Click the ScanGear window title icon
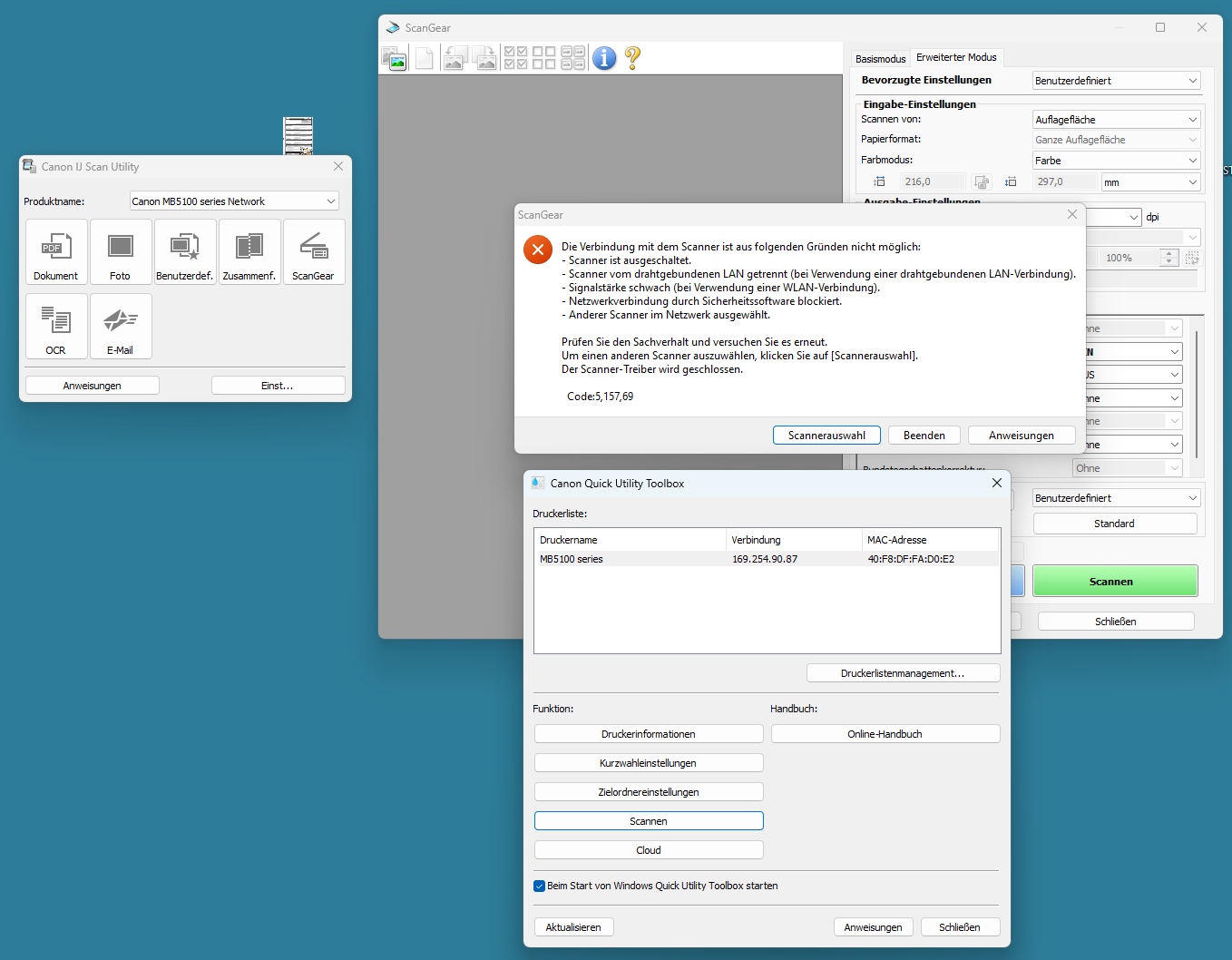This screenshot has height=960, width=1232. tap(393, 28)
